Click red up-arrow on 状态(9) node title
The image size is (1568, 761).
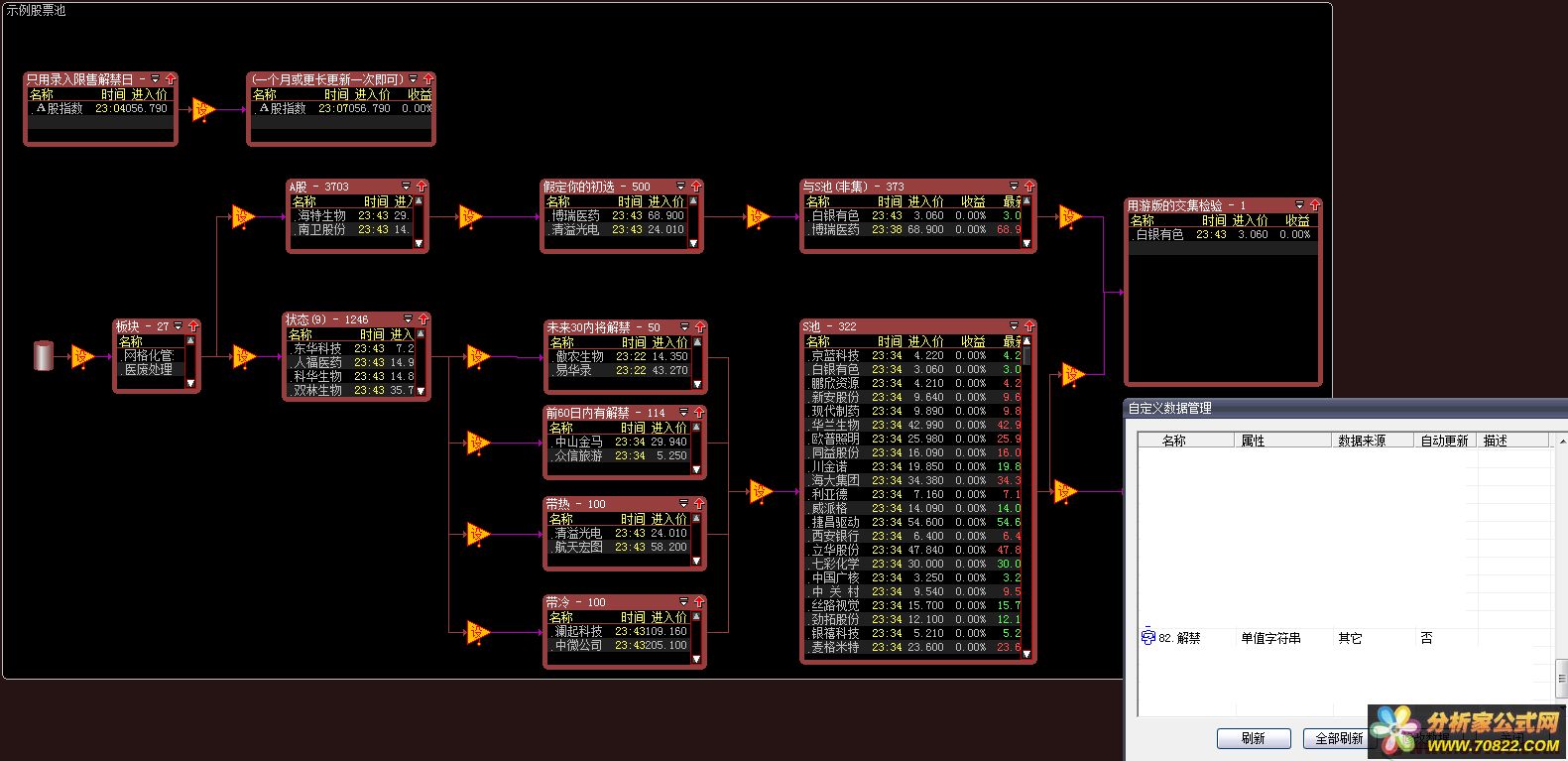click(x=422, y=319)
